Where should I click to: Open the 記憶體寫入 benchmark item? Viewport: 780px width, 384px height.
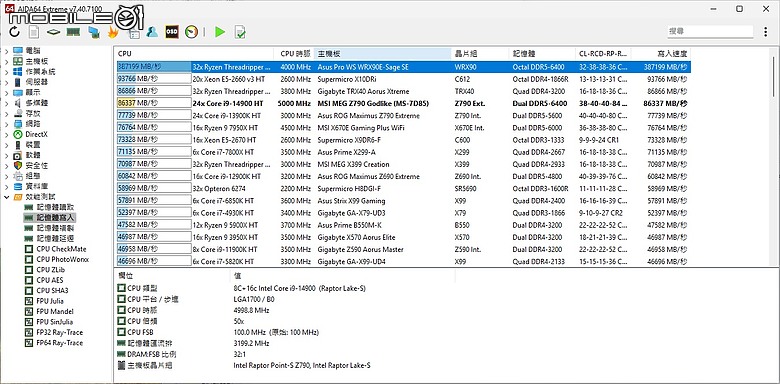(x=55, y=217)
